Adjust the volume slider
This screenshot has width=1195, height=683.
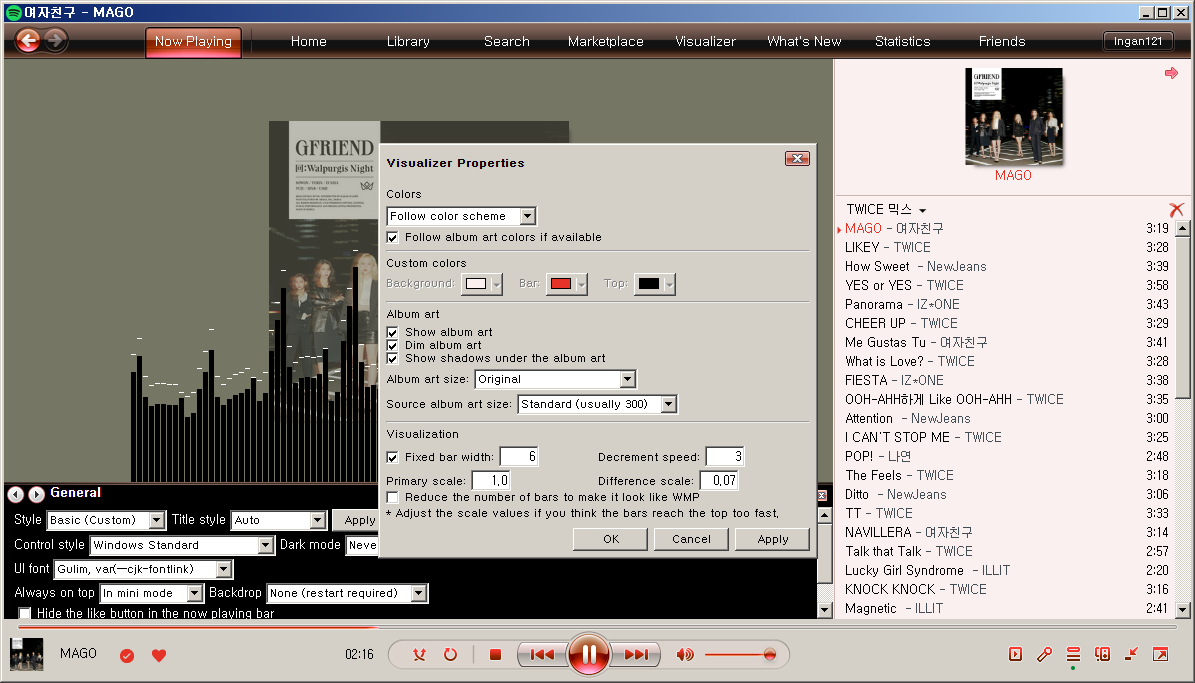[x=740, y=654]
